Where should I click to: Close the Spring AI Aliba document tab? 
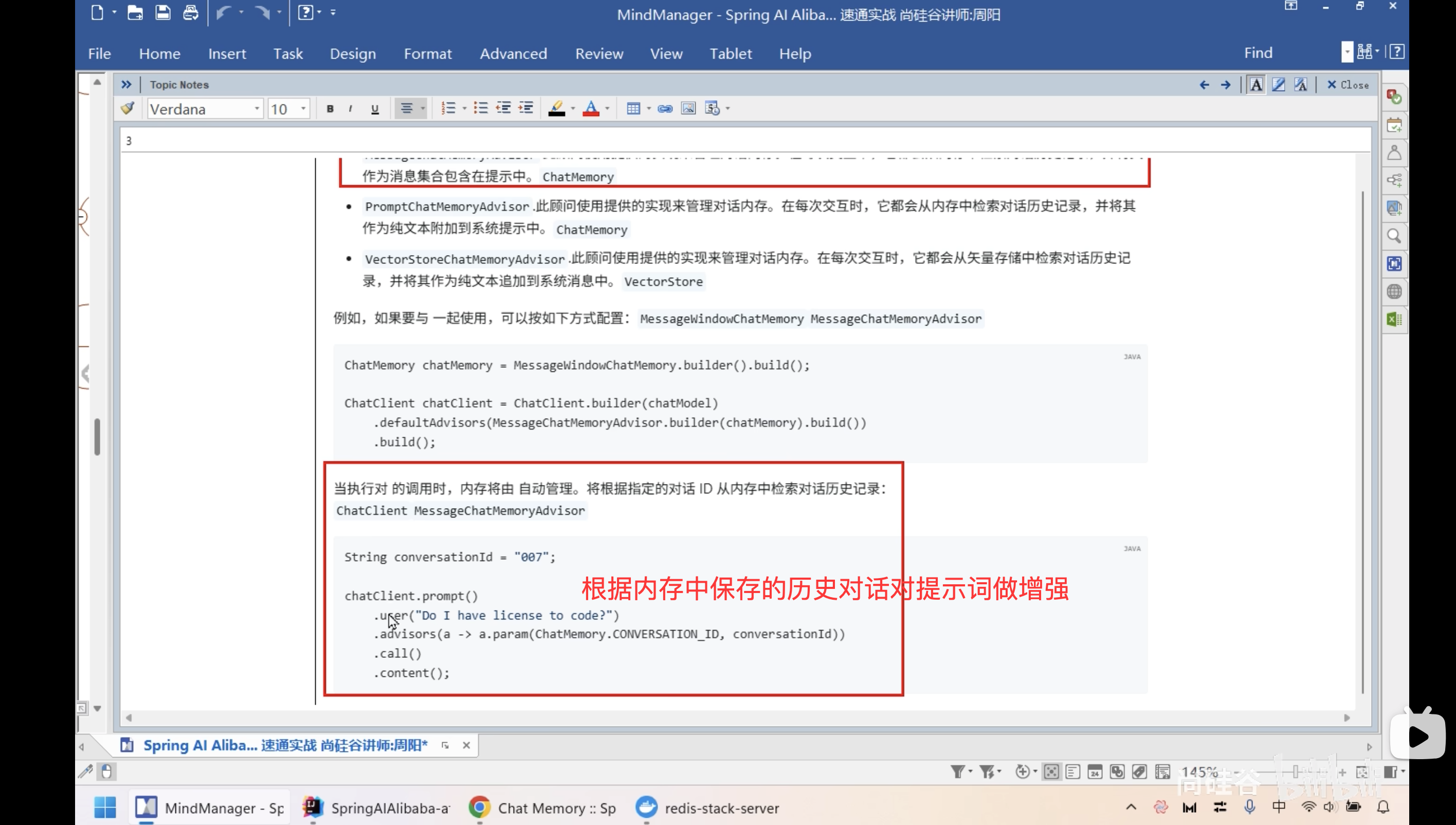pyautogui.click(x=466, y=745)
